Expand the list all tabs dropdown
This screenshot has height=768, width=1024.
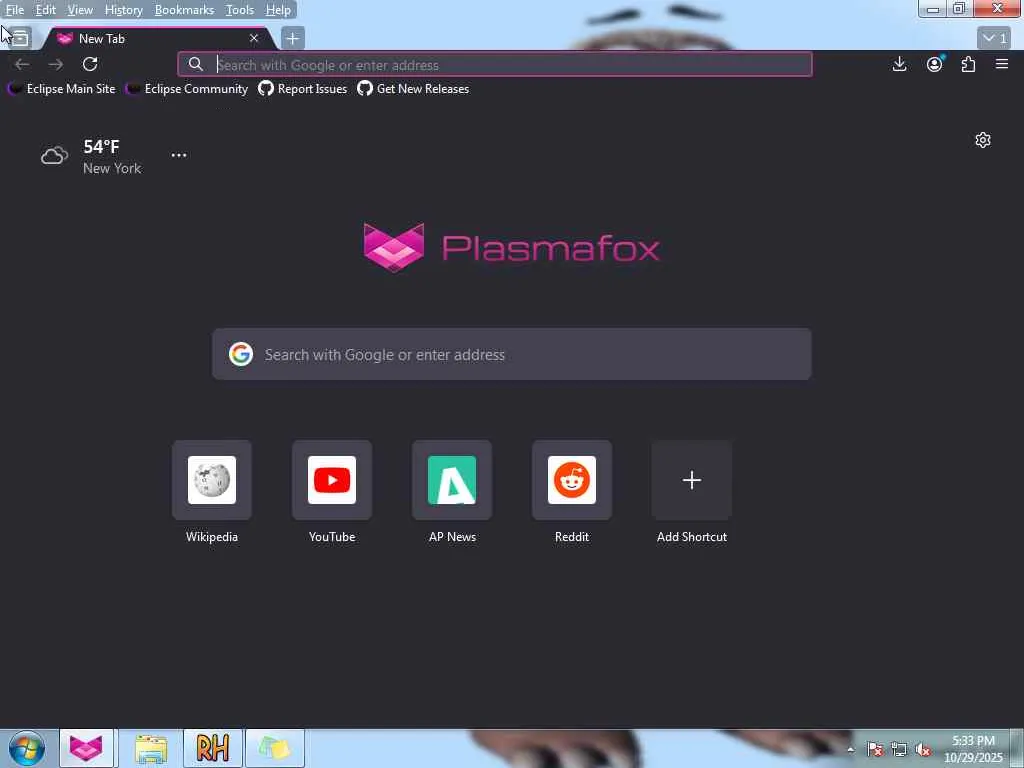pos(995,38)
